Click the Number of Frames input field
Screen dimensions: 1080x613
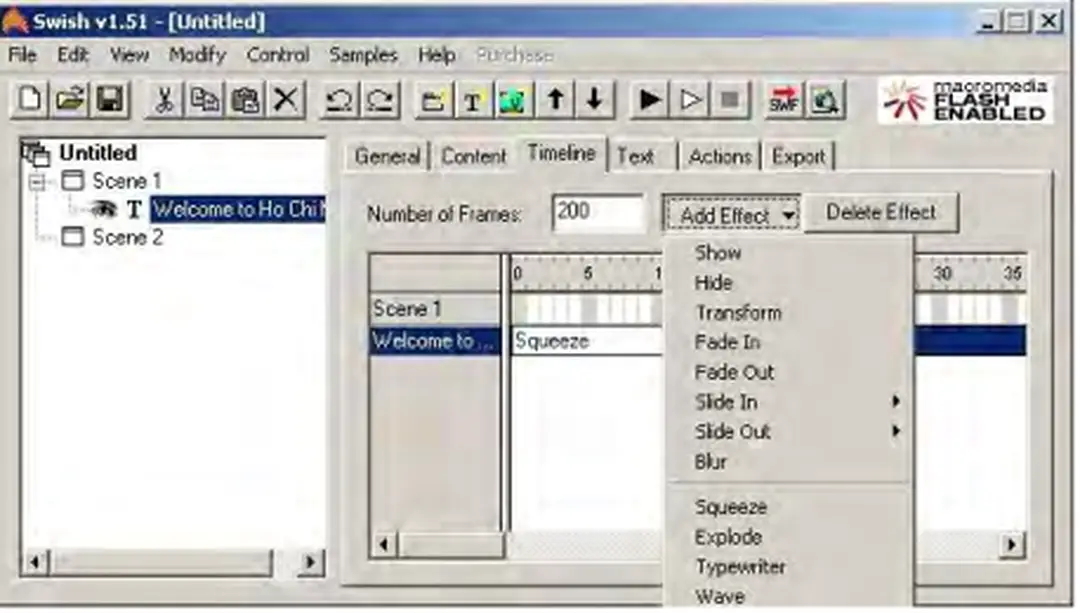point(597,213)
